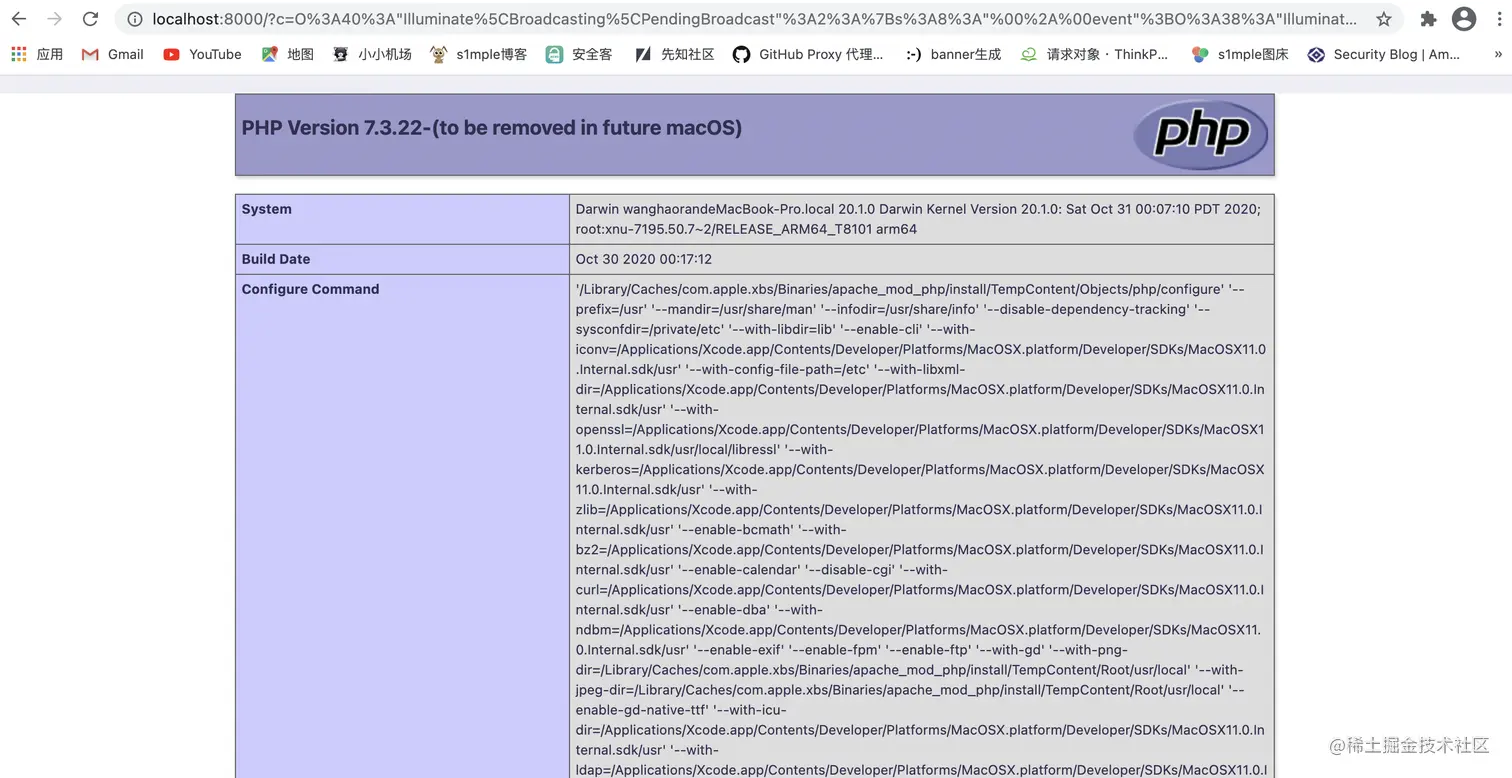Open the 请求对象 ThinkPHP bookmark
This screenshot has height=778, width=1512.
point(1094,54)
